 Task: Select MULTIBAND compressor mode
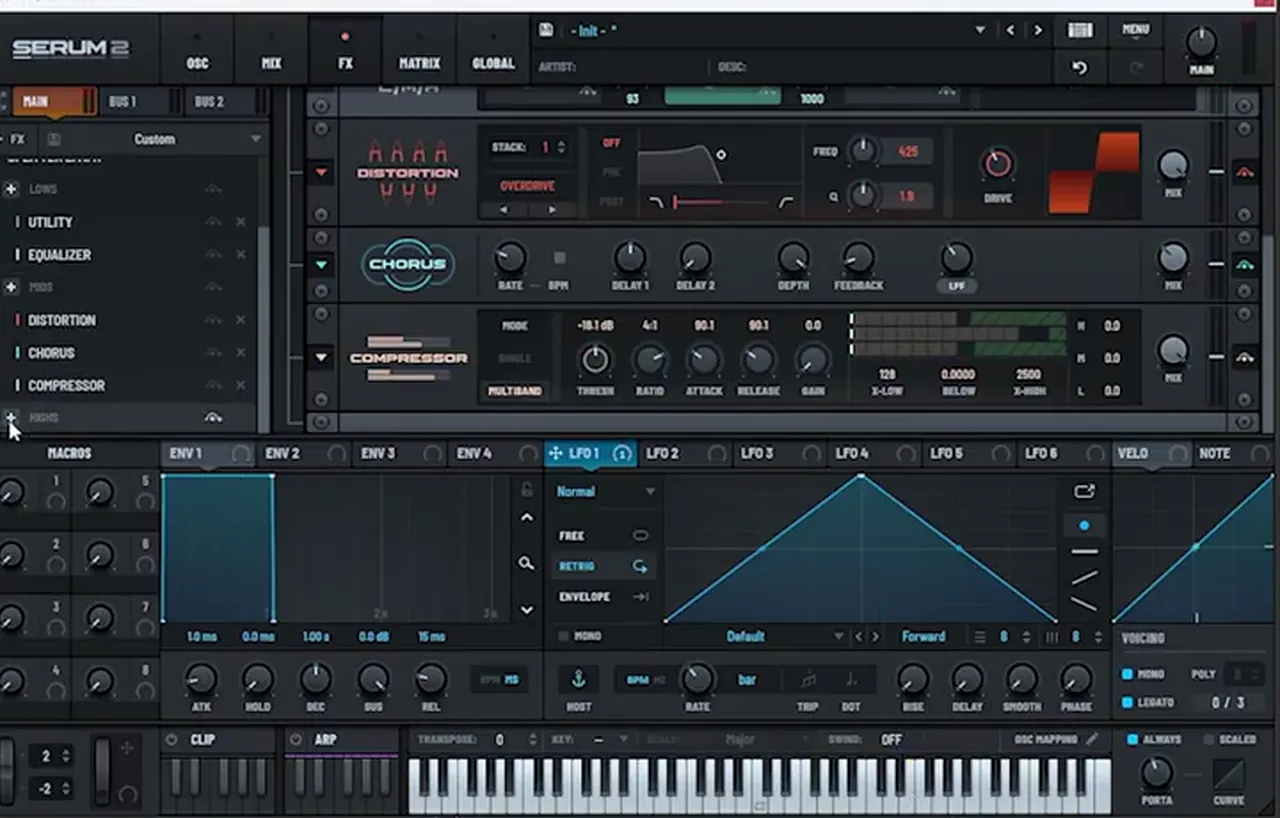coord(514,391)
